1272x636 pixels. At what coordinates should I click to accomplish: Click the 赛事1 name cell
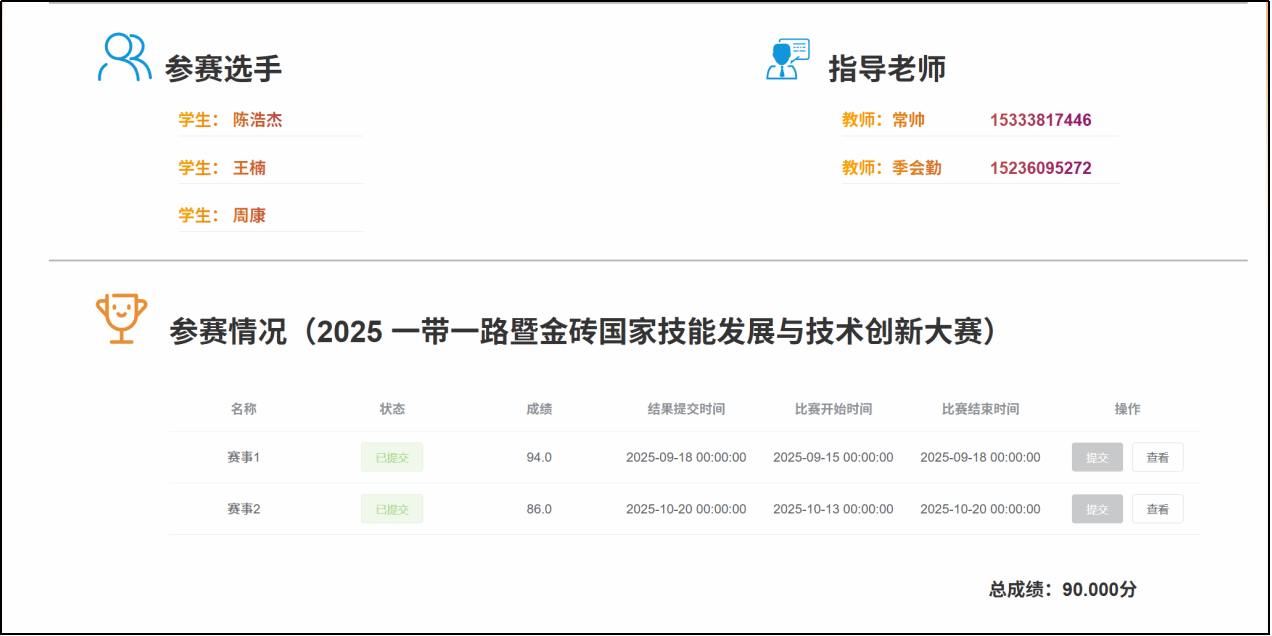[243, 458]
